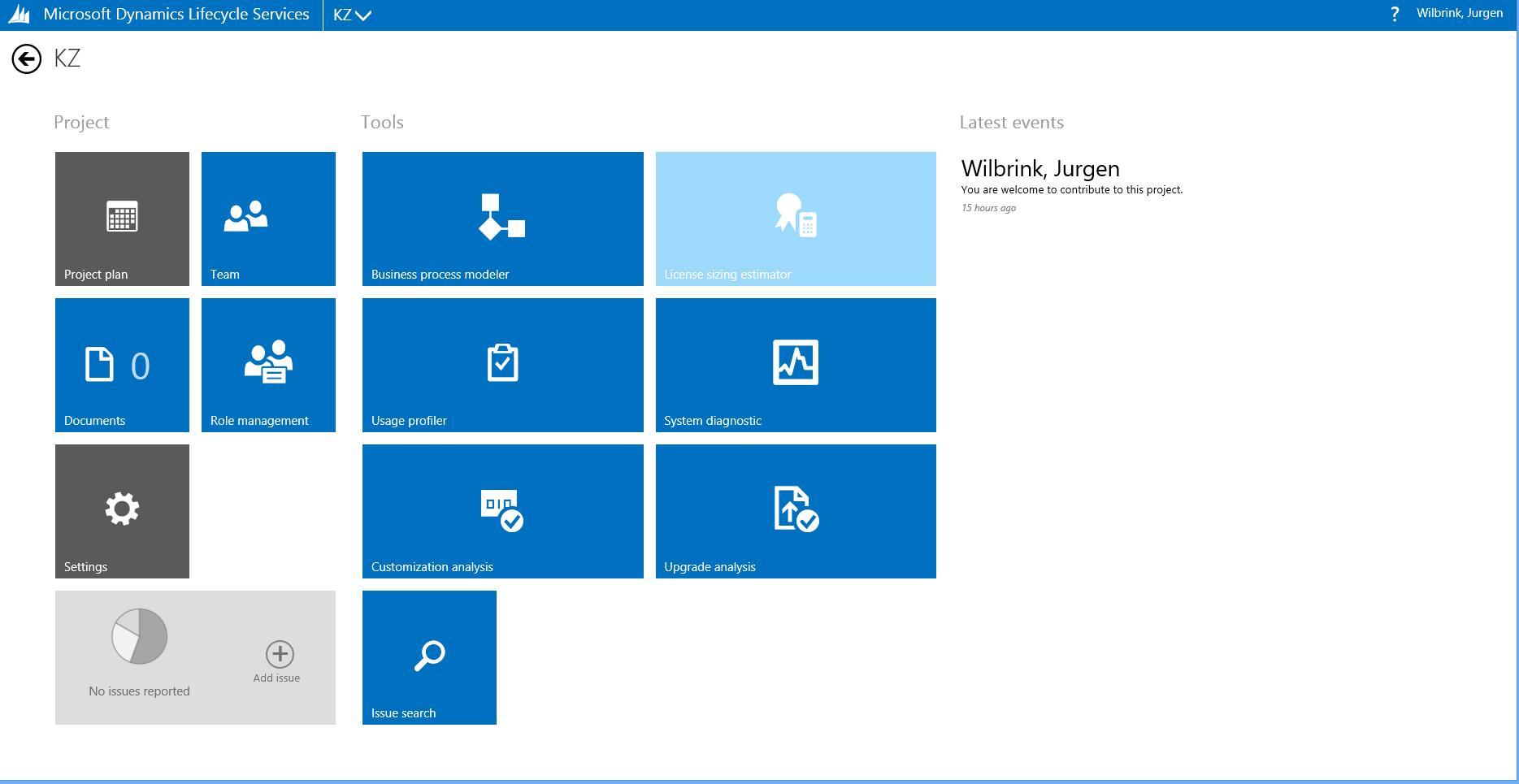This screenshot has height=784, width=1519.
Task: Open the Wilbrink, Jurgen user menu
Action: [x=1460, y=13]
